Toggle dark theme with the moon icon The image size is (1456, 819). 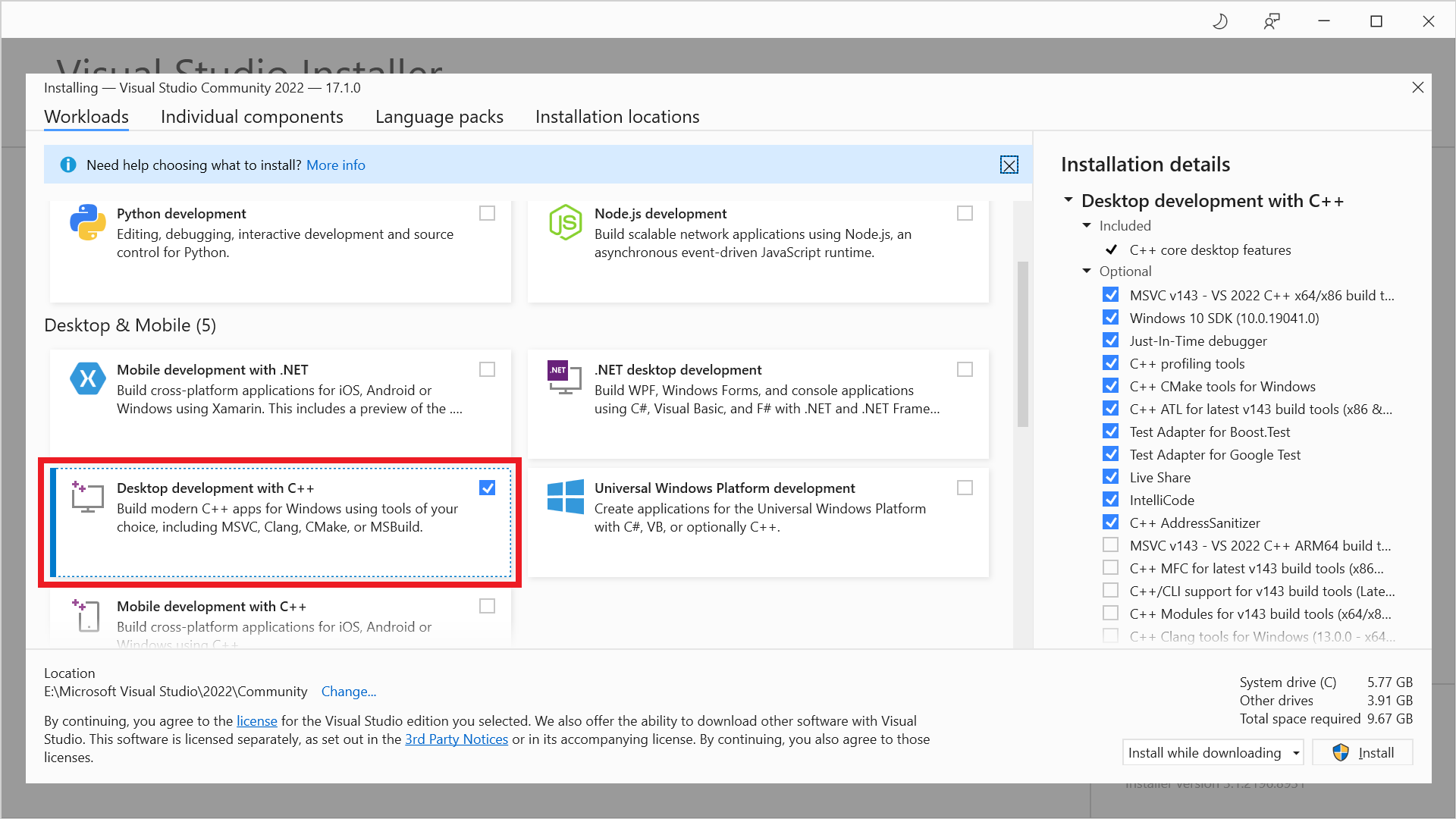point(1219,21)
